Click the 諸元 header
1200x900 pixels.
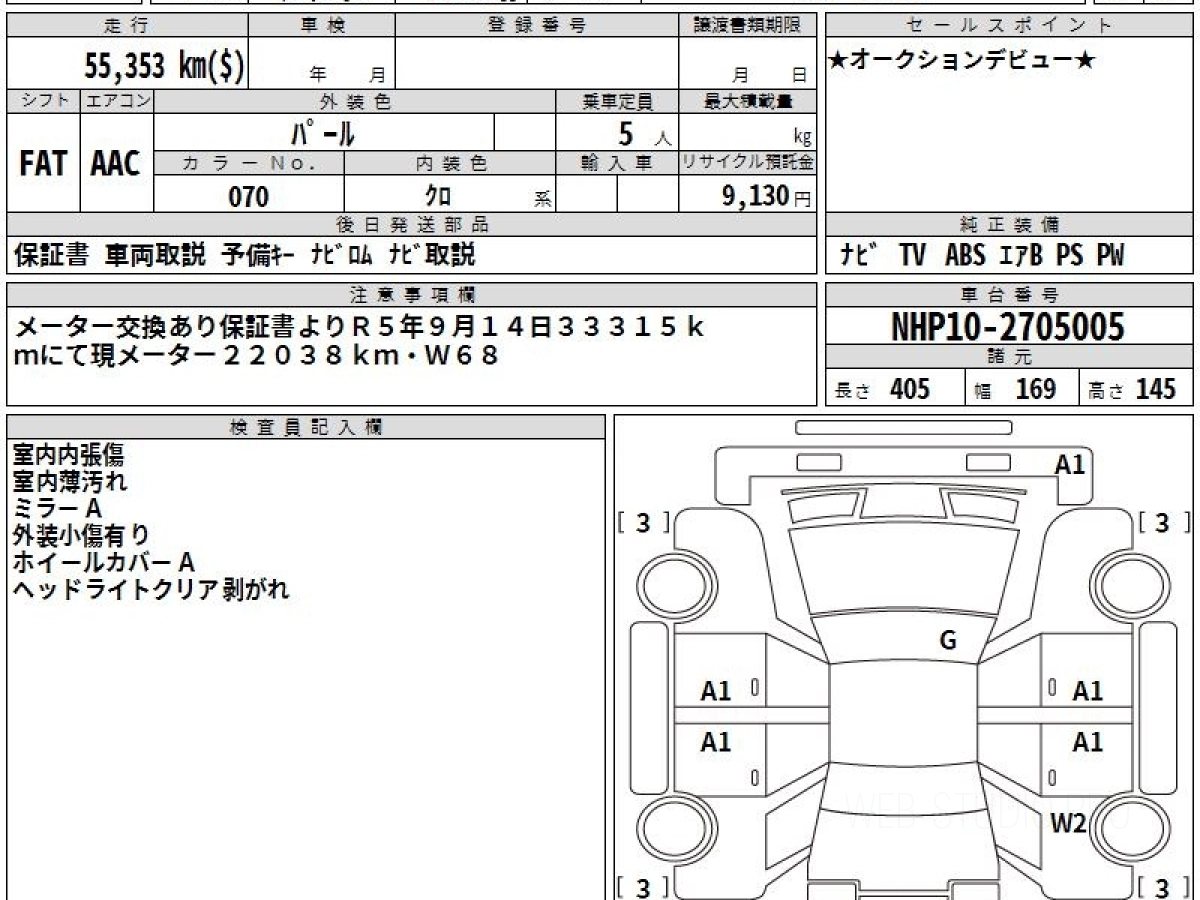click(1010, 357)
